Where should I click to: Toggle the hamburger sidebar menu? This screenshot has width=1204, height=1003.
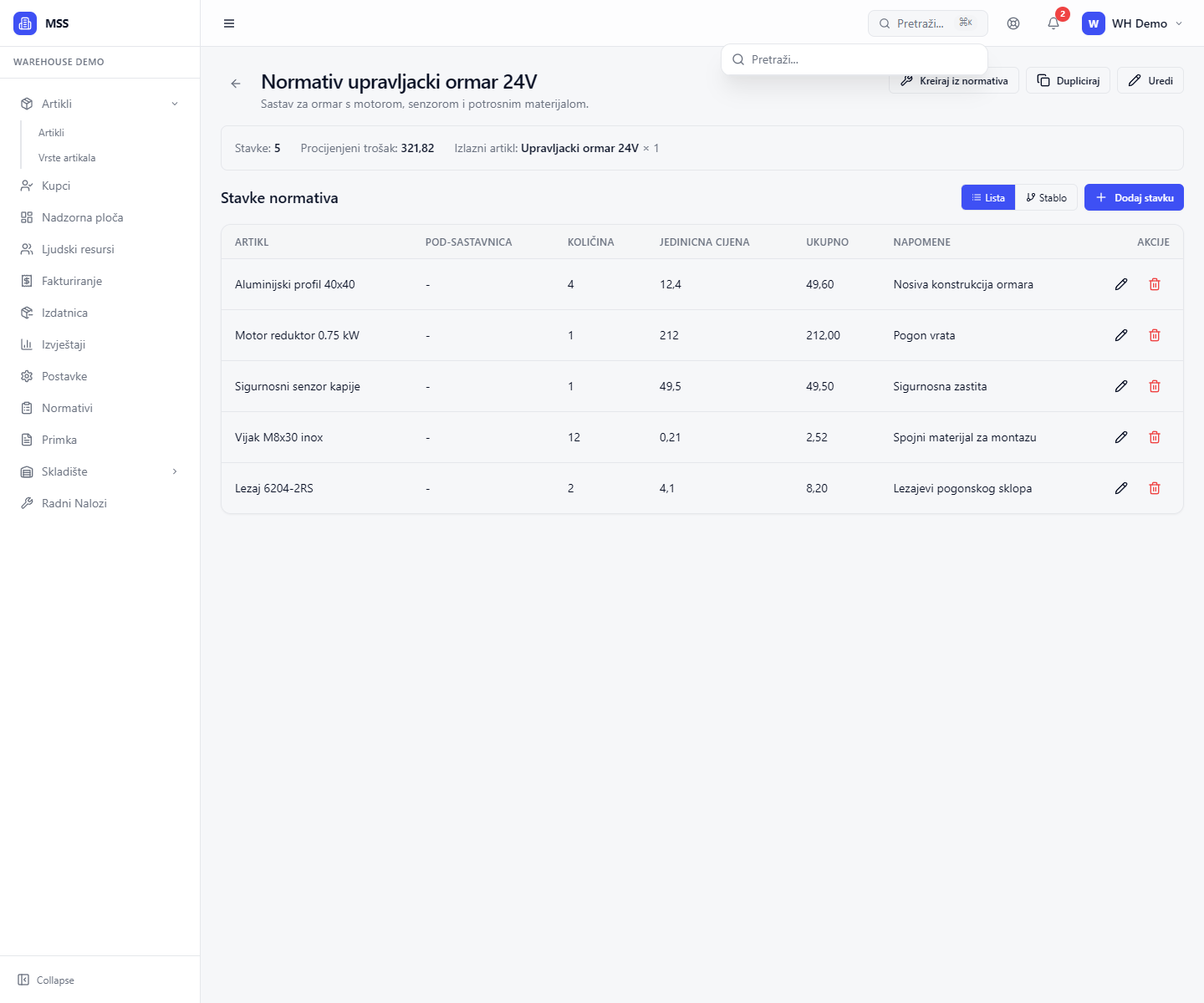229,23
